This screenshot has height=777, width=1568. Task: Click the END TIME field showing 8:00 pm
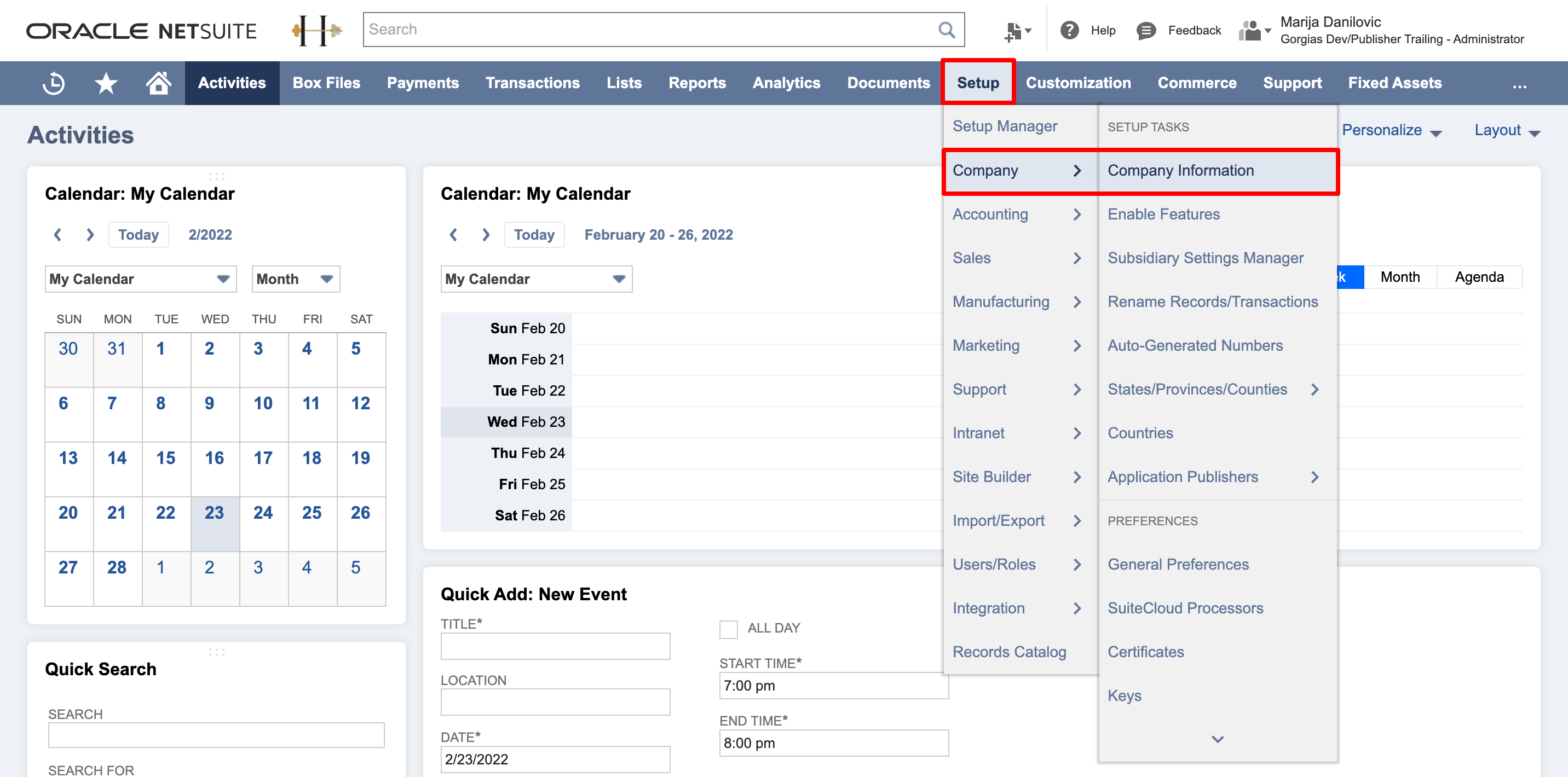click(834, 744)
